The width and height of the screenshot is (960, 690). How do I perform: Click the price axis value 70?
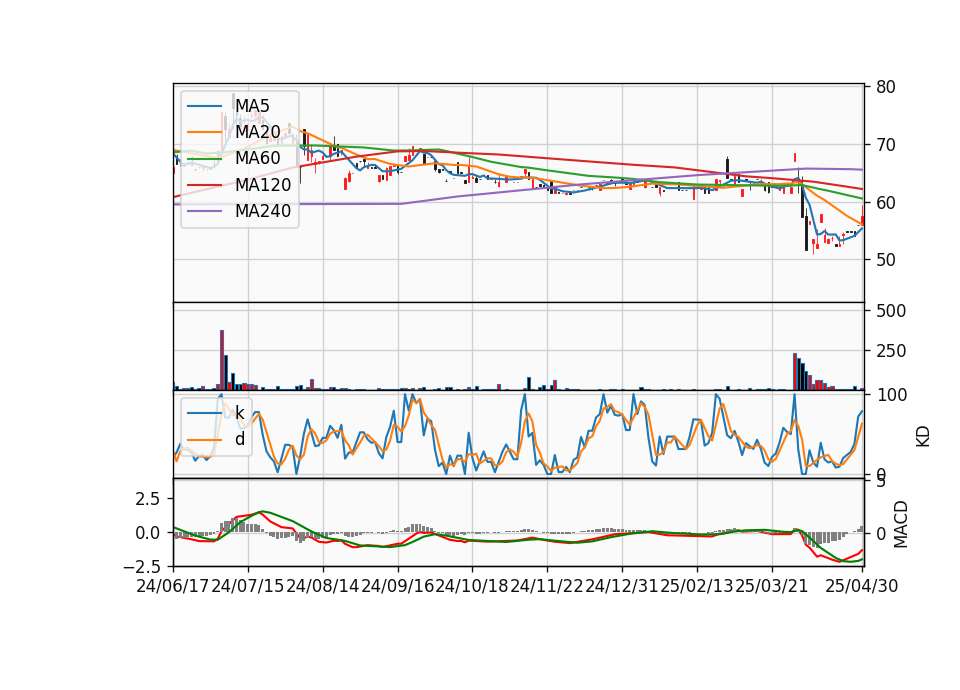click(x=886, y=145)
